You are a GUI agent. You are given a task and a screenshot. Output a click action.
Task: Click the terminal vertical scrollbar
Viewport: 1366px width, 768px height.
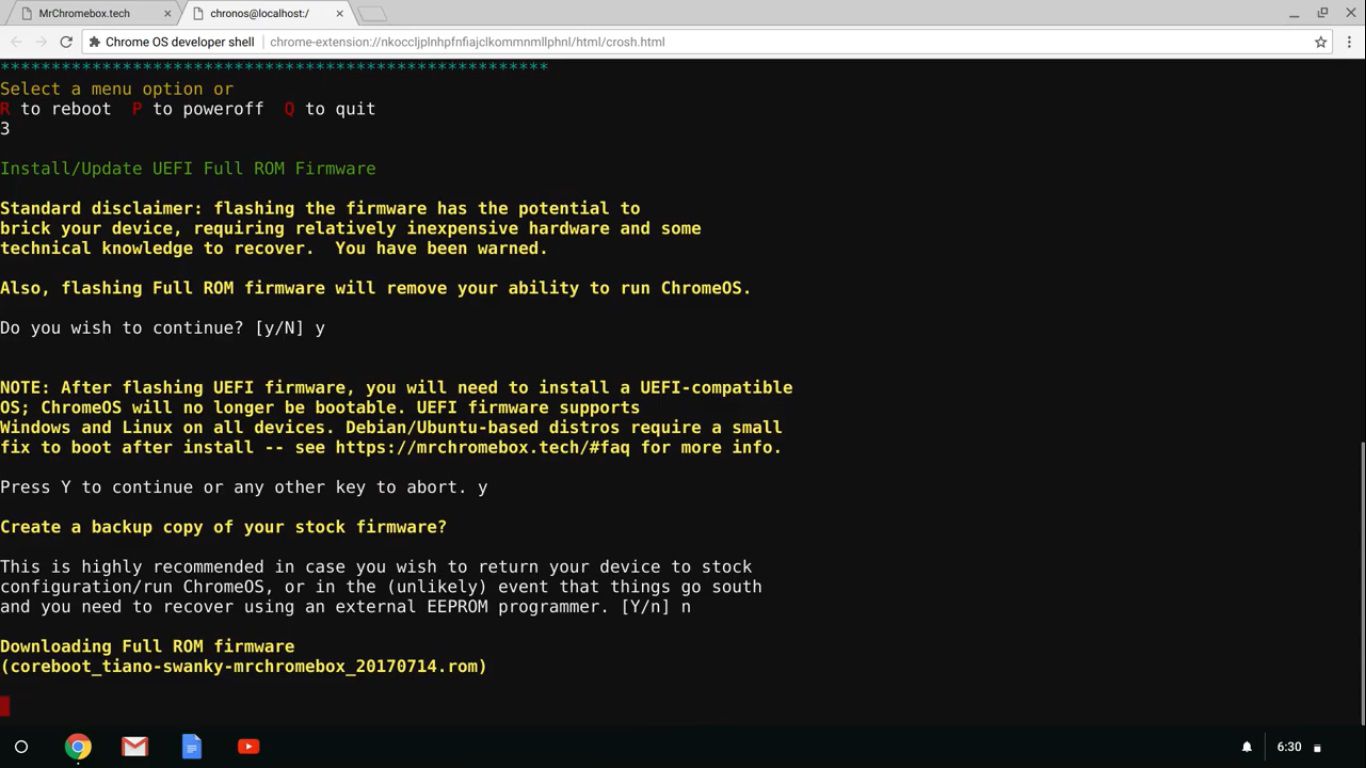pyautogui.click(x=1361, y=584)
